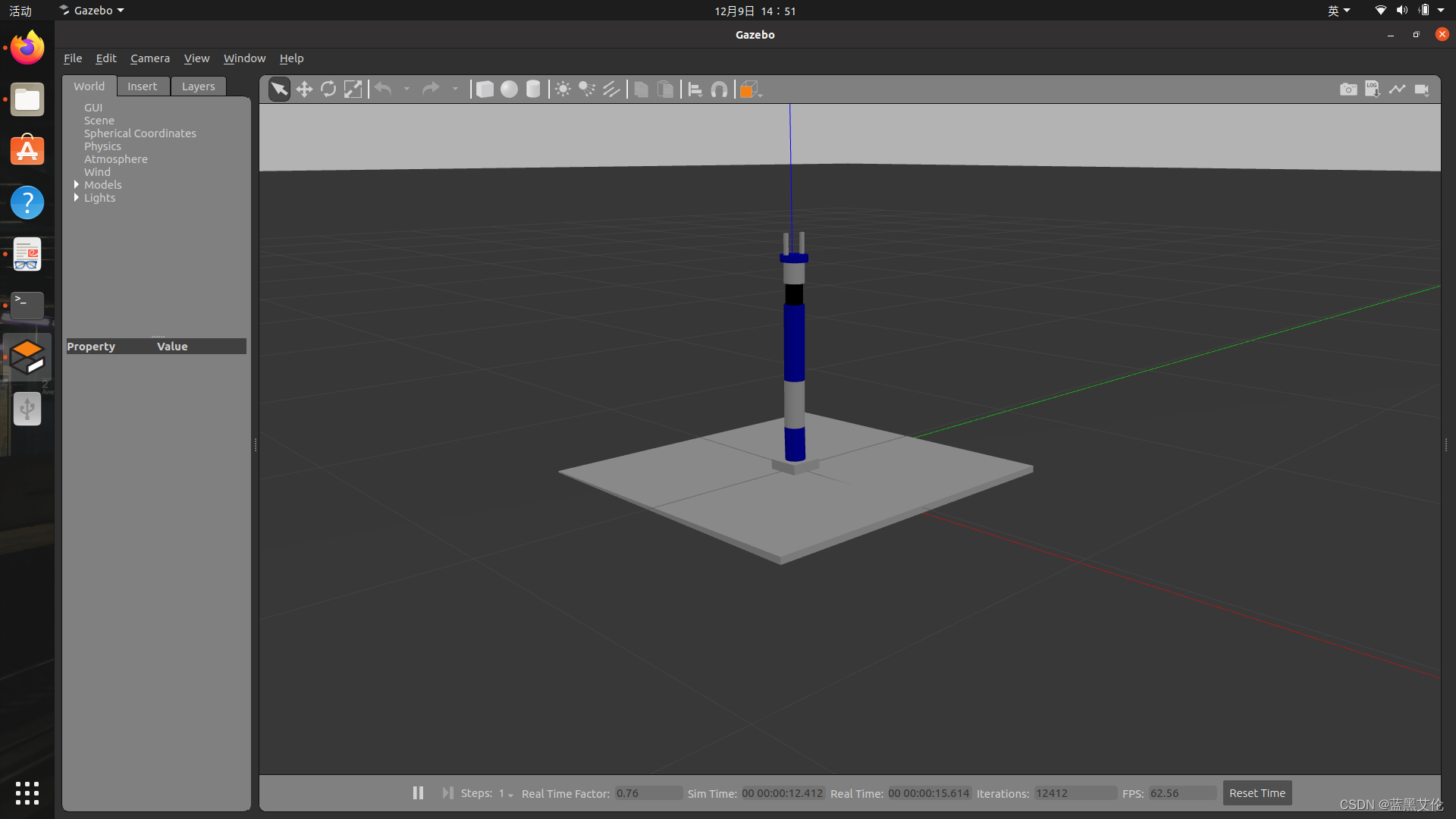Image resolution: width=1456 pixels, height=819 pixels.
Task: Pause the simulation
Action: click(418, 792)
